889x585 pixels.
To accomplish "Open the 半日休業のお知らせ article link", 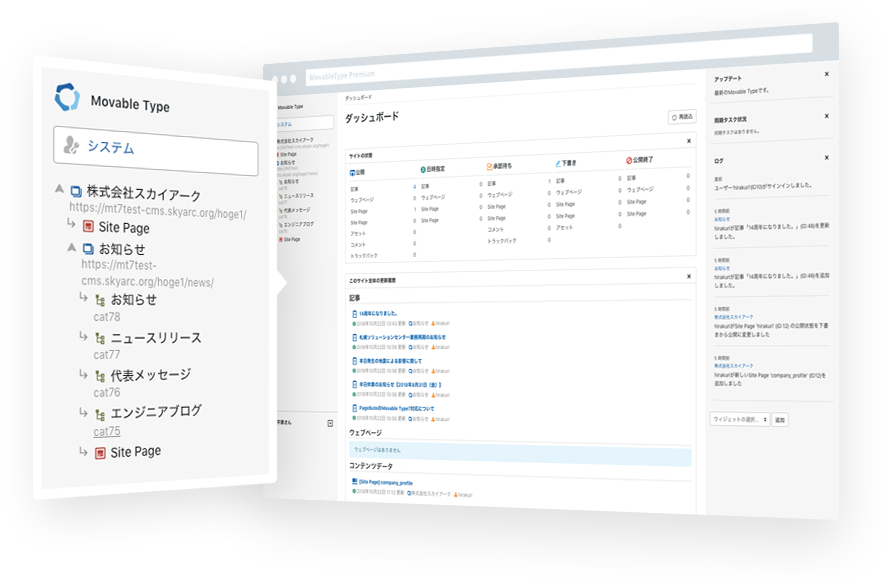I will 400,384.
